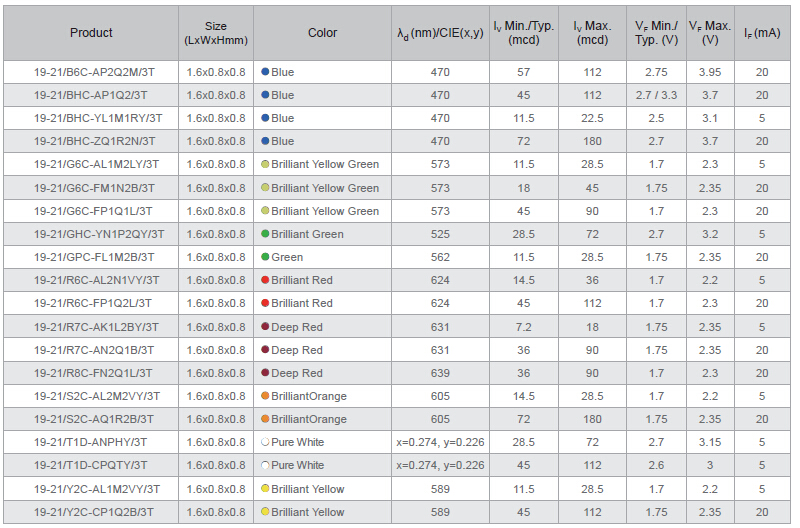Click the blue dot for 19-21/B6C-AP2Q2M/3T
Image resolution: width=800 pixels, height=528 pixels.
coord(265,73)
